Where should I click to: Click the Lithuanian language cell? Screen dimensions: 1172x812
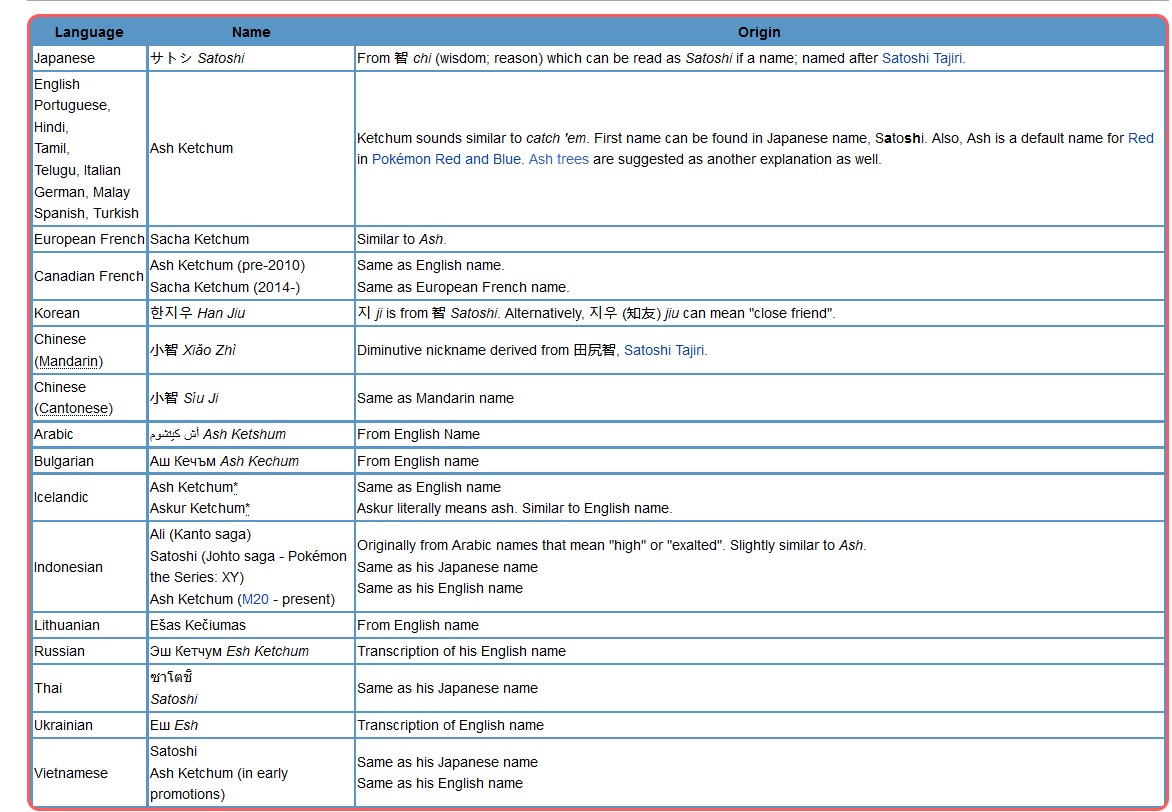89,625
